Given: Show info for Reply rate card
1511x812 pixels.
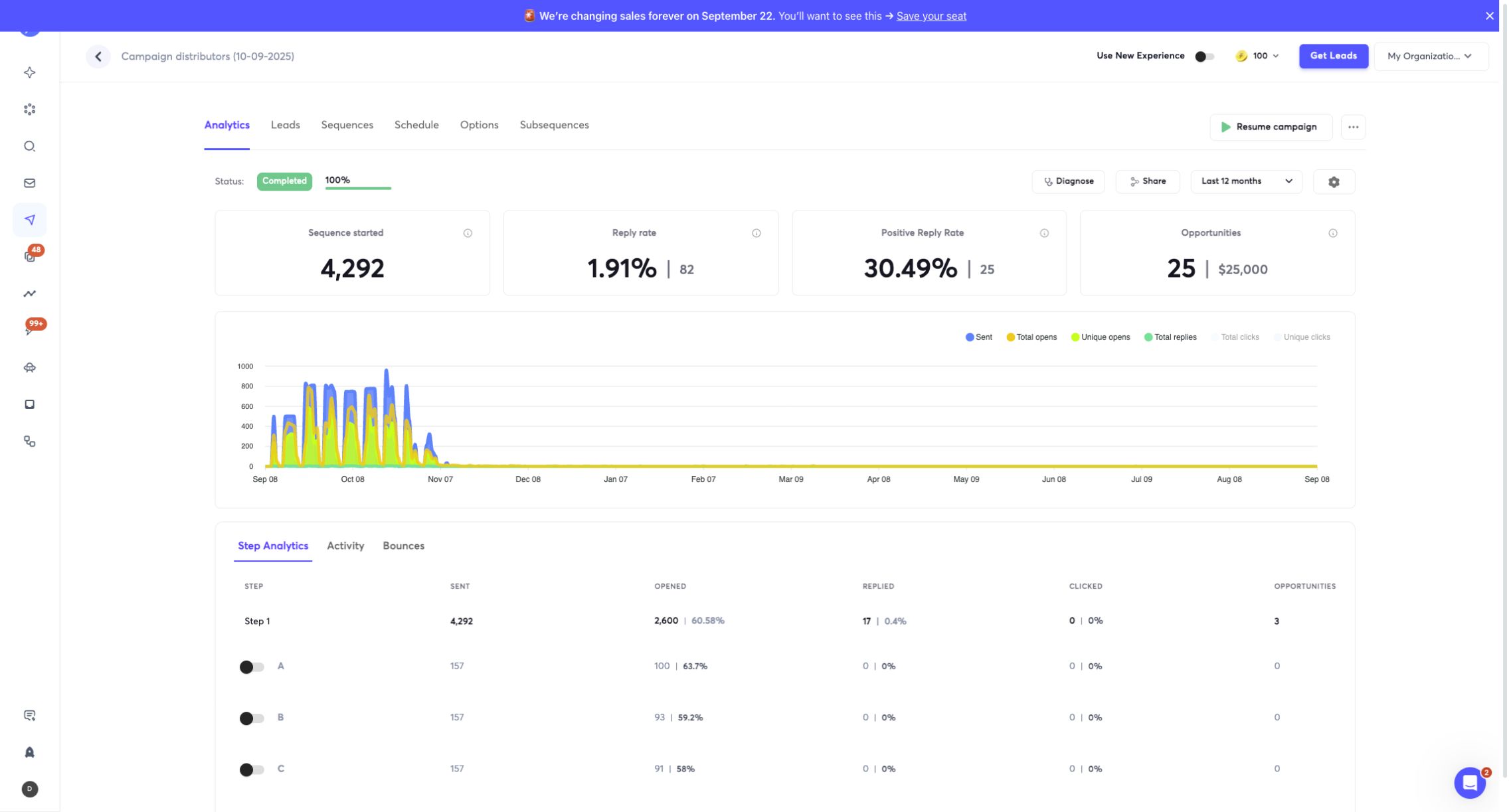Looking at the screenshot, I should (756, 233).
